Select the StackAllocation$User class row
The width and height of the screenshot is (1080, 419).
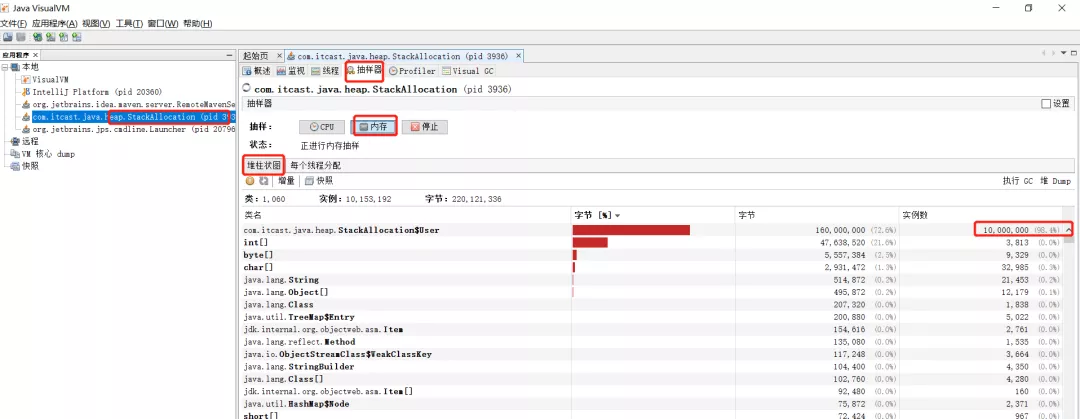tap(653, 230)
